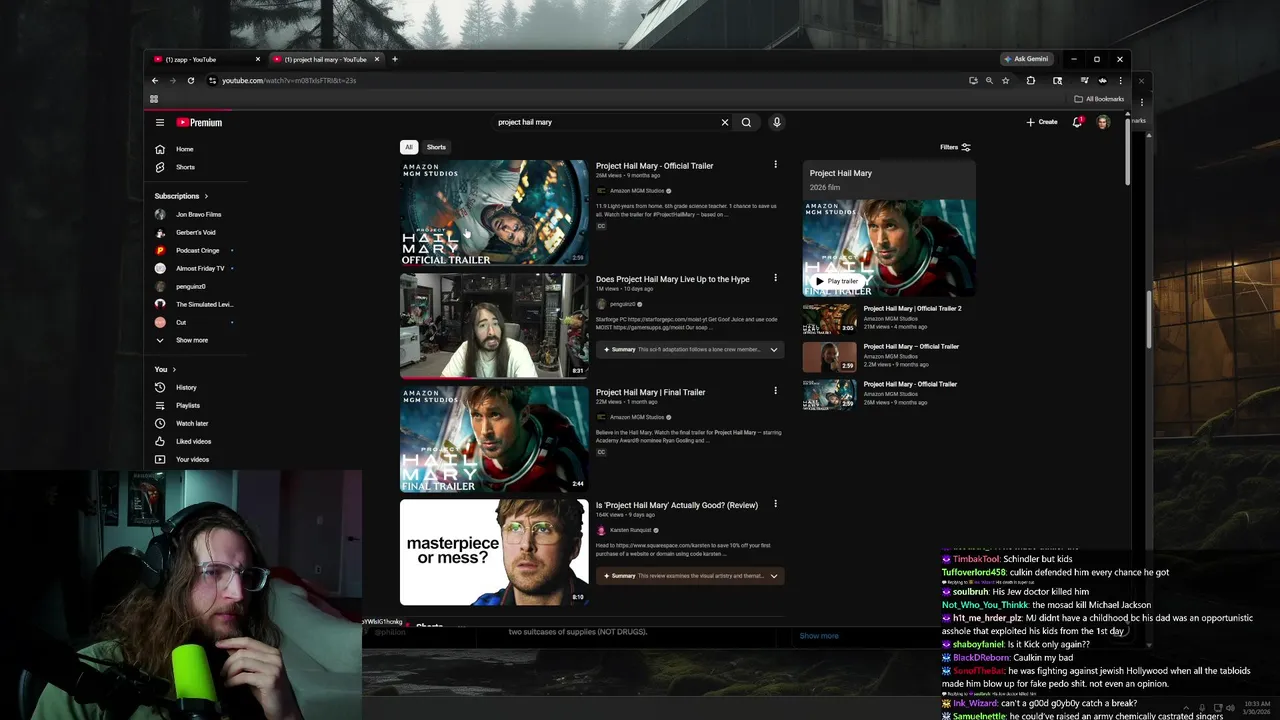Screen dimensions: 1280x720
Task: Open Chrome's three-dot menu
Action: (1120, 80)
